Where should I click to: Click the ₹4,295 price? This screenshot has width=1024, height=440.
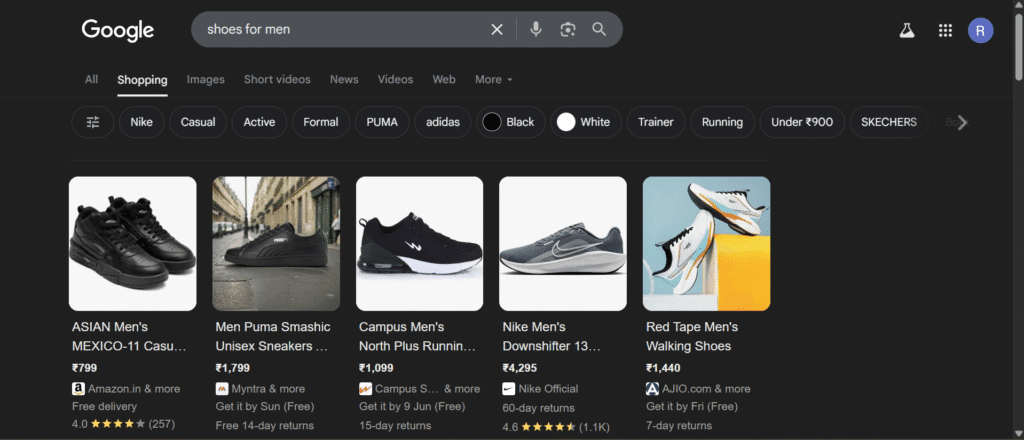[x=520, y=368]
